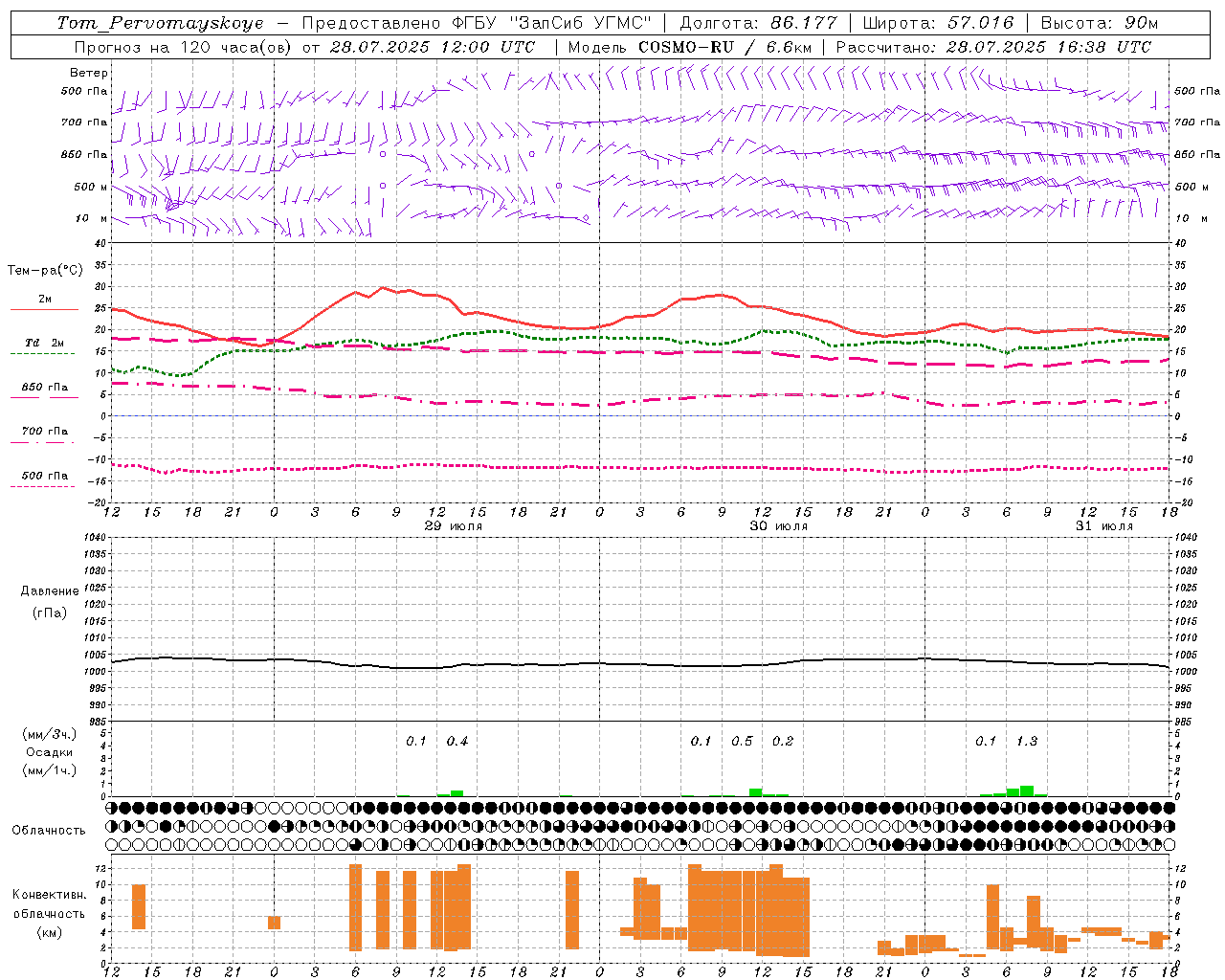Click the "(мм/1ч.)" precipitation unit label
Screen dimensions: 1225x980
coord(50,770)
